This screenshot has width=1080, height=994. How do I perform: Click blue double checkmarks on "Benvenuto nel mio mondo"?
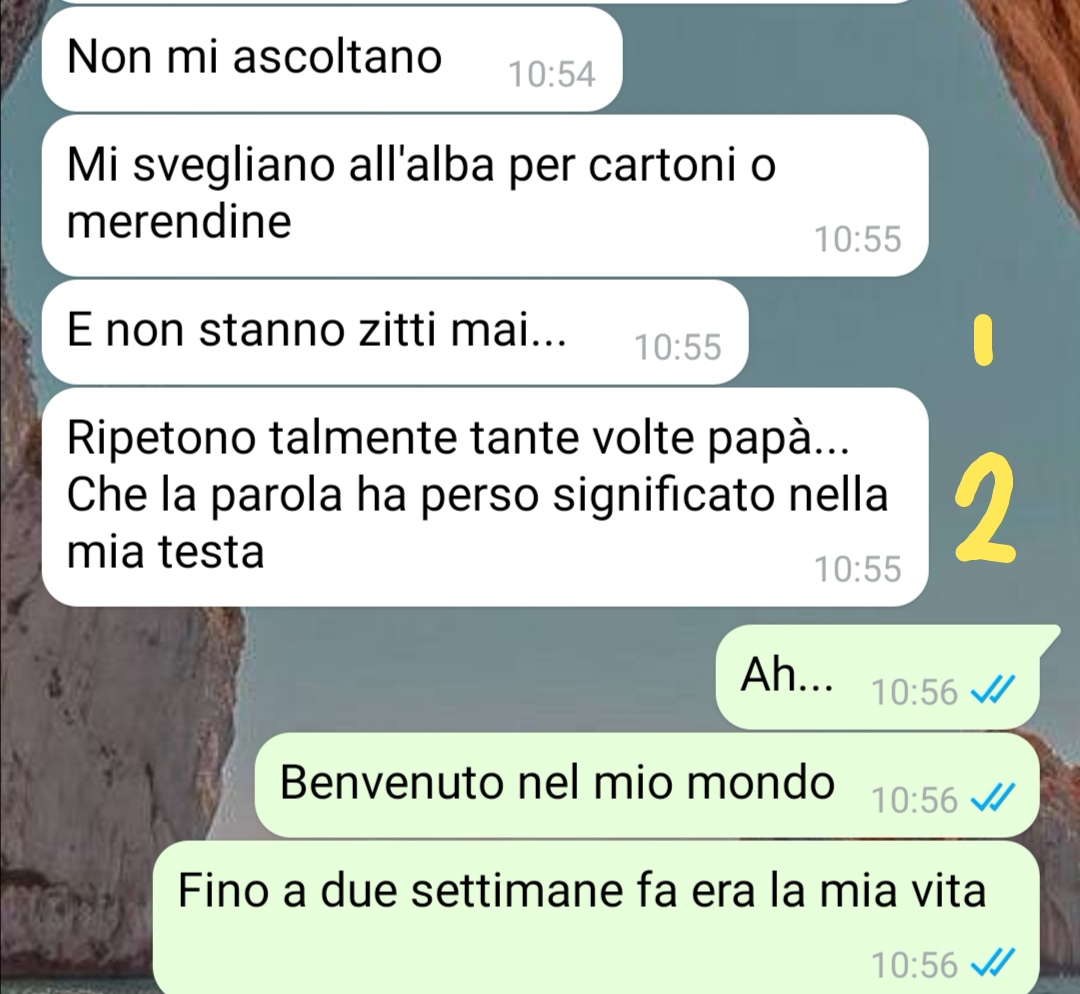[x=993, y=799]
